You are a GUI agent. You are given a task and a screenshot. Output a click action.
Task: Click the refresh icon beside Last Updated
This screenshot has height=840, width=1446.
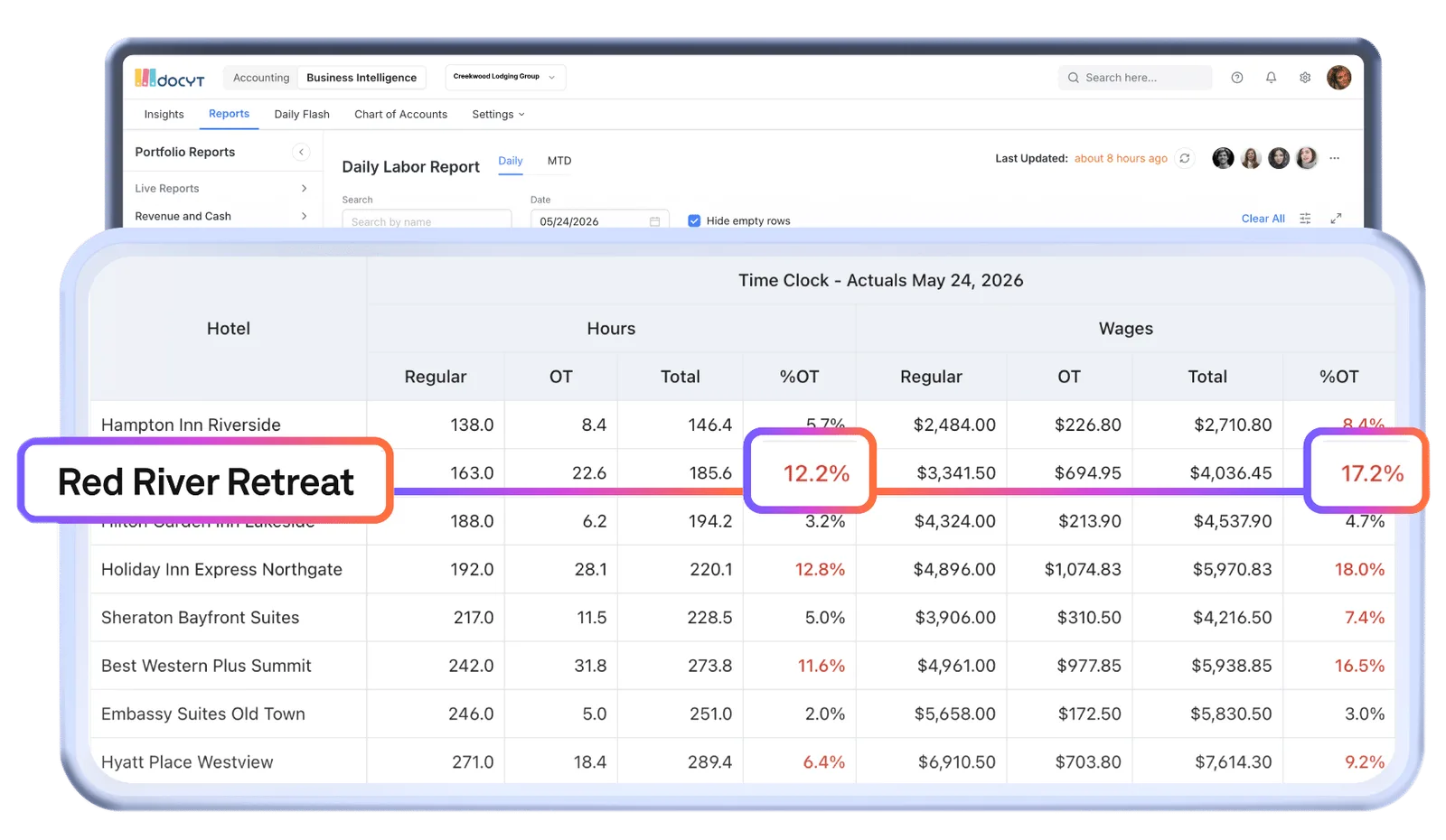pos(1185,158)
